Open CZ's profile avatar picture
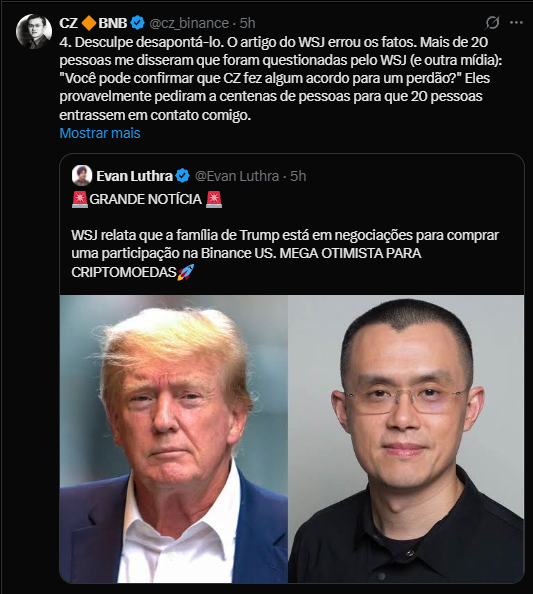The width and height of the screenshot is (533, 594). tap(34, 31)
